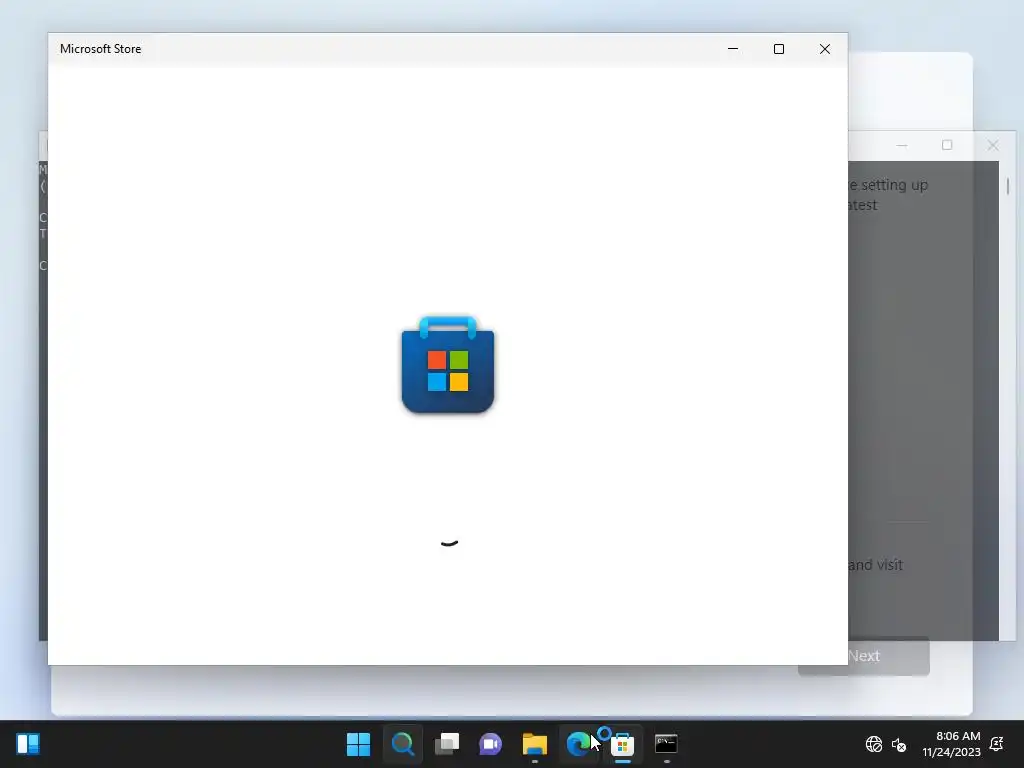This screenshot has width=1024, height=768.
Task: Close the dimmed background window
Action: tap(993, 145)
